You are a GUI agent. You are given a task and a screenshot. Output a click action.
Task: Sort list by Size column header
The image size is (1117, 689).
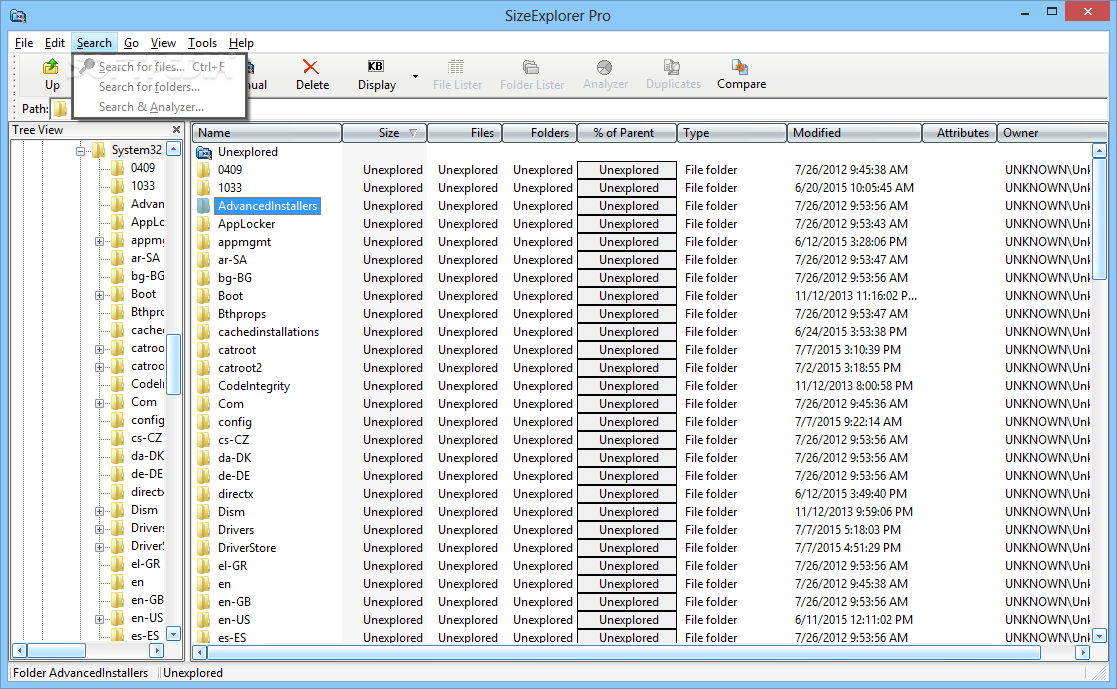tap(385, 133)
